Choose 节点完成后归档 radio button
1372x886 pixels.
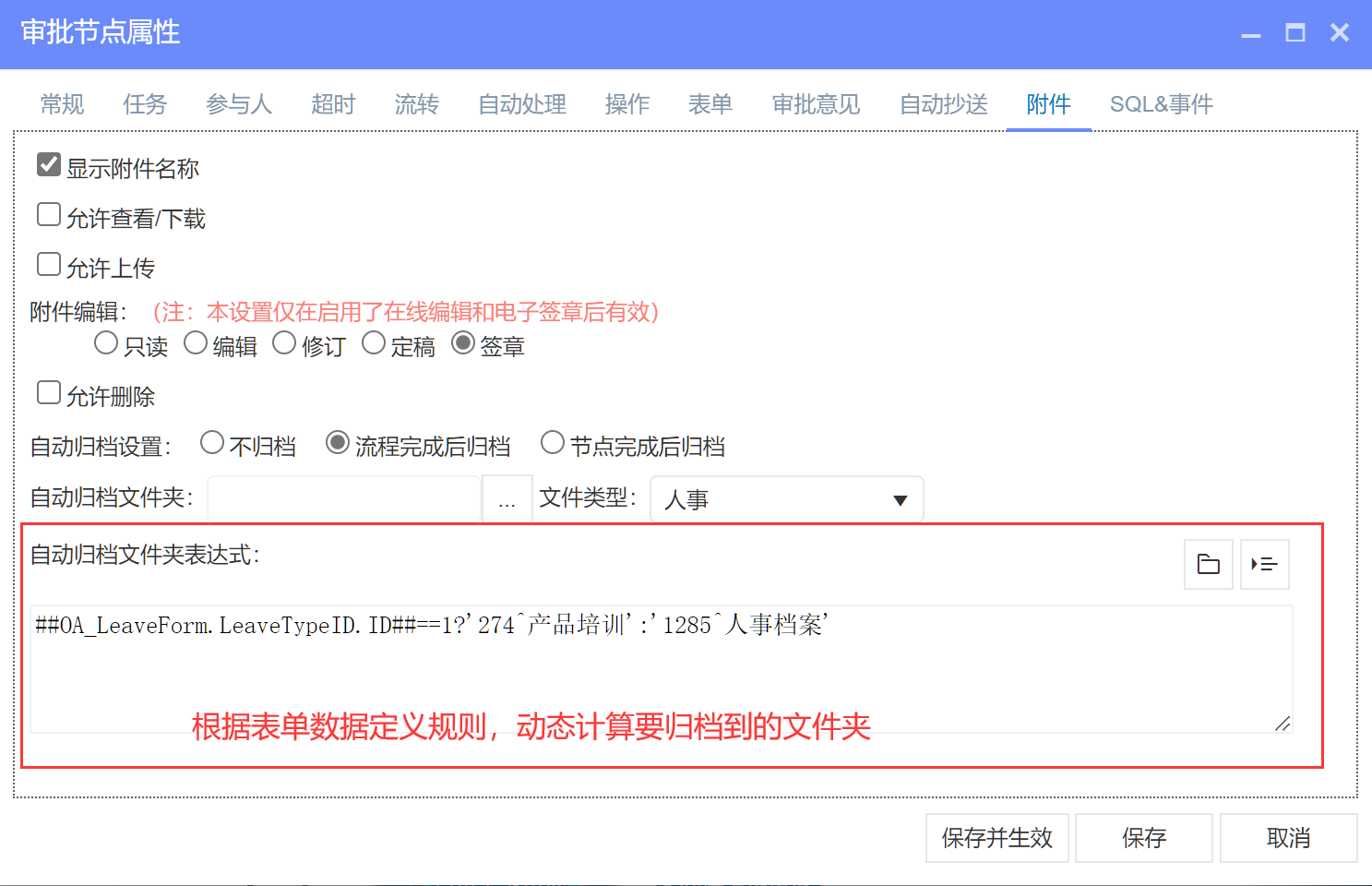pyautogui.click(x=553, y=443)
